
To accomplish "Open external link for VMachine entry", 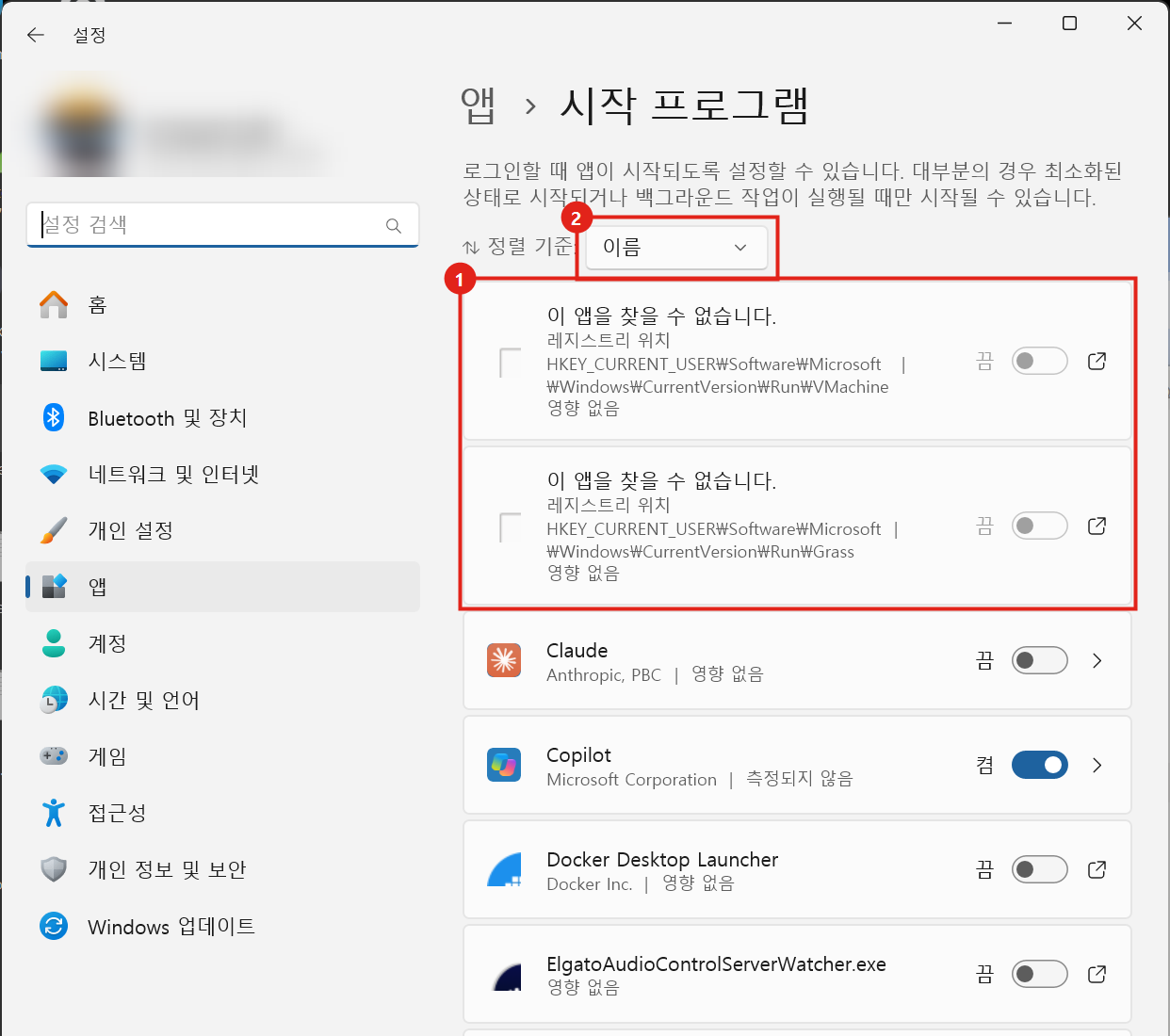I will tap(1097, 361).
